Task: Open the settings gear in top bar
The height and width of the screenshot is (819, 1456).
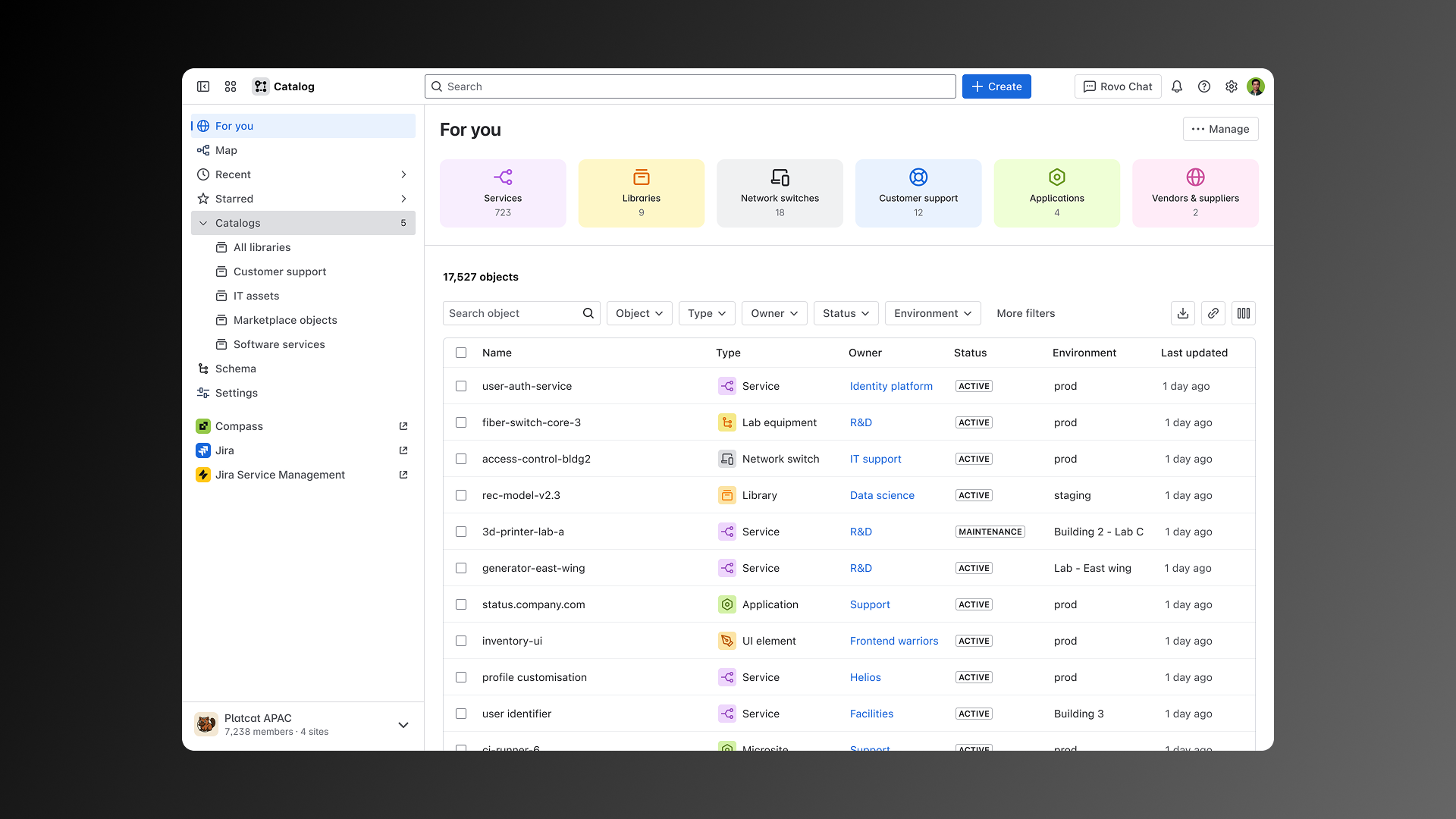Action: click(x=1232, y=86)
